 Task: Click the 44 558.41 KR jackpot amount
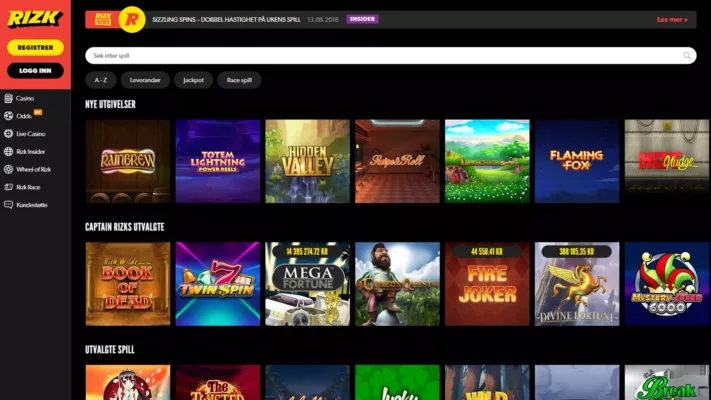pos(487,251)
